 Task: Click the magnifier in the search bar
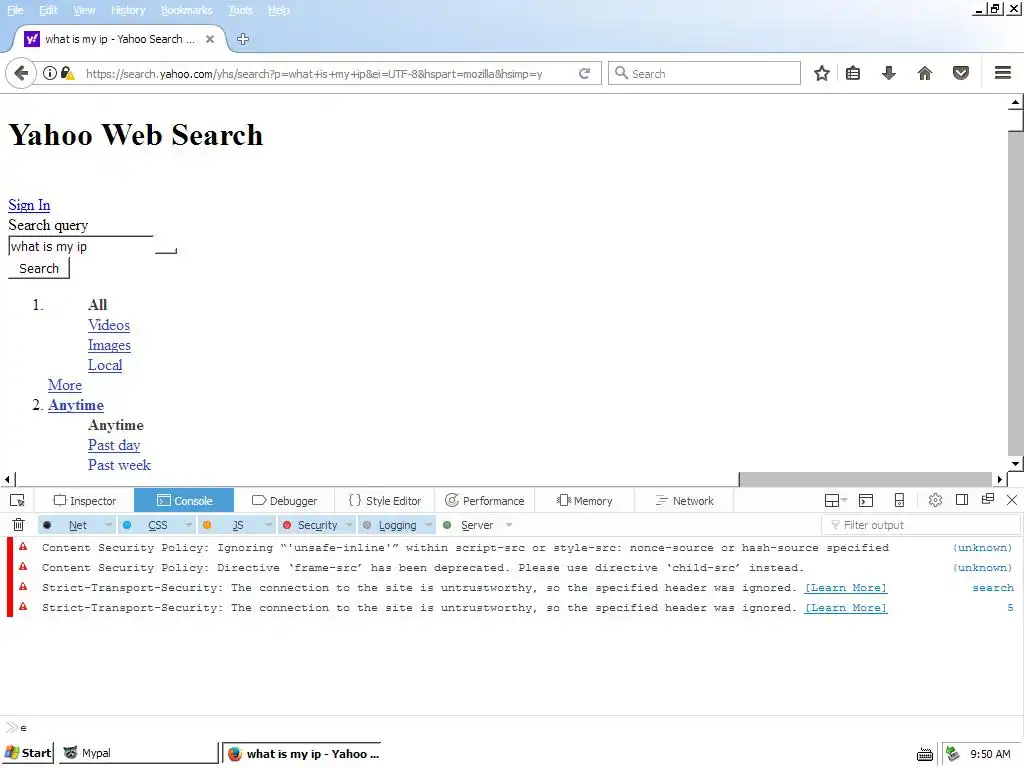point(621,73)
